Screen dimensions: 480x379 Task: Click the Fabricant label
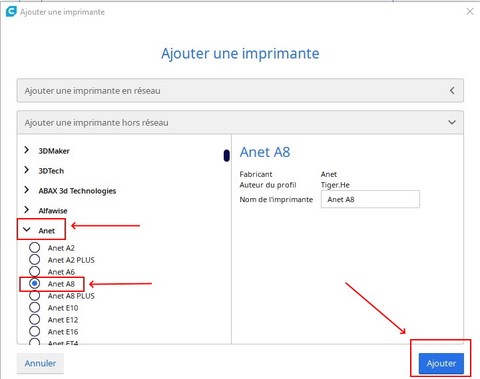pyautogui.click(x=256, y=174)
